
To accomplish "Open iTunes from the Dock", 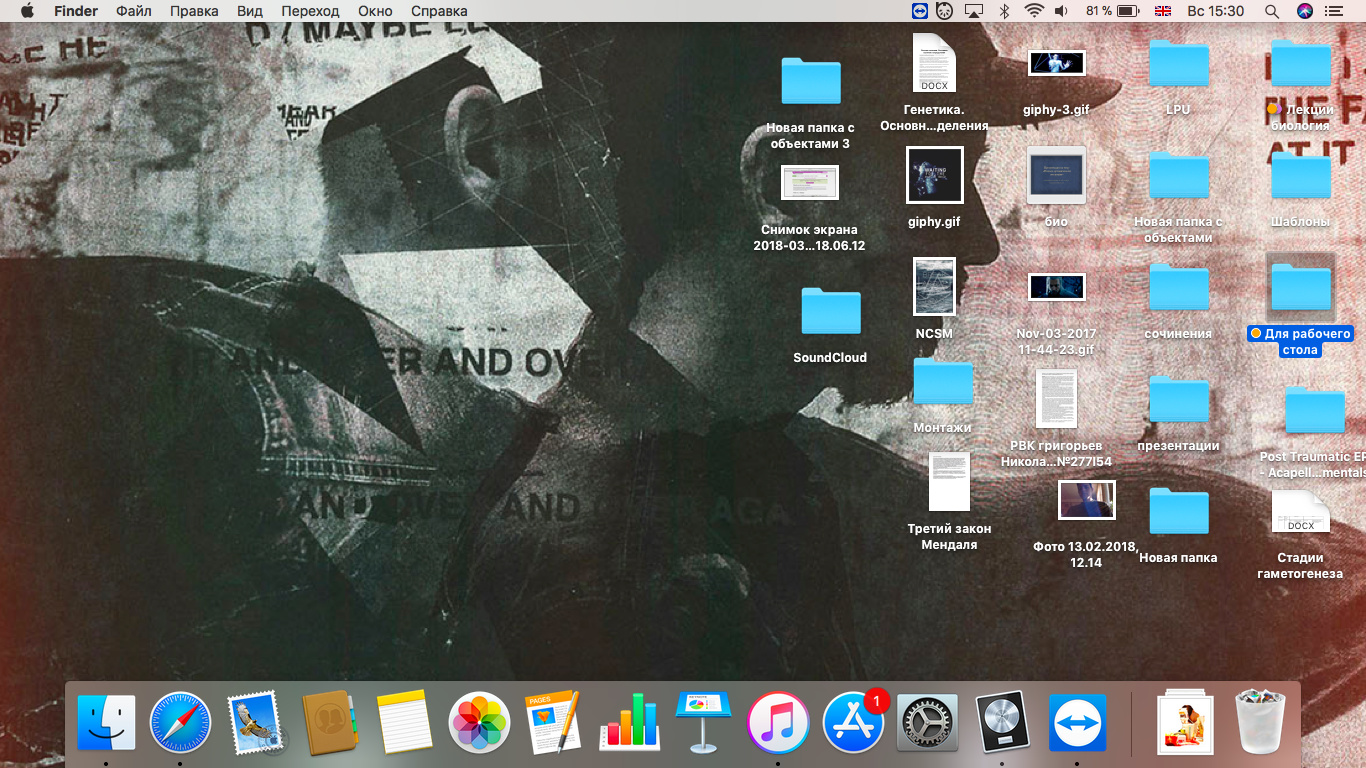I will [778, 723].
